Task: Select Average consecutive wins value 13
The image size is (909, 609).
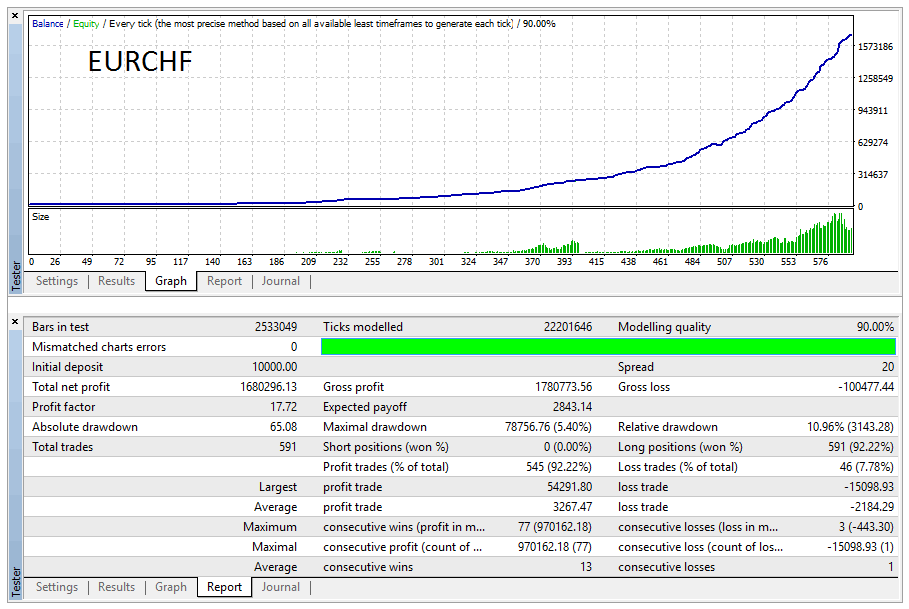Action: (x=586, y=567)
